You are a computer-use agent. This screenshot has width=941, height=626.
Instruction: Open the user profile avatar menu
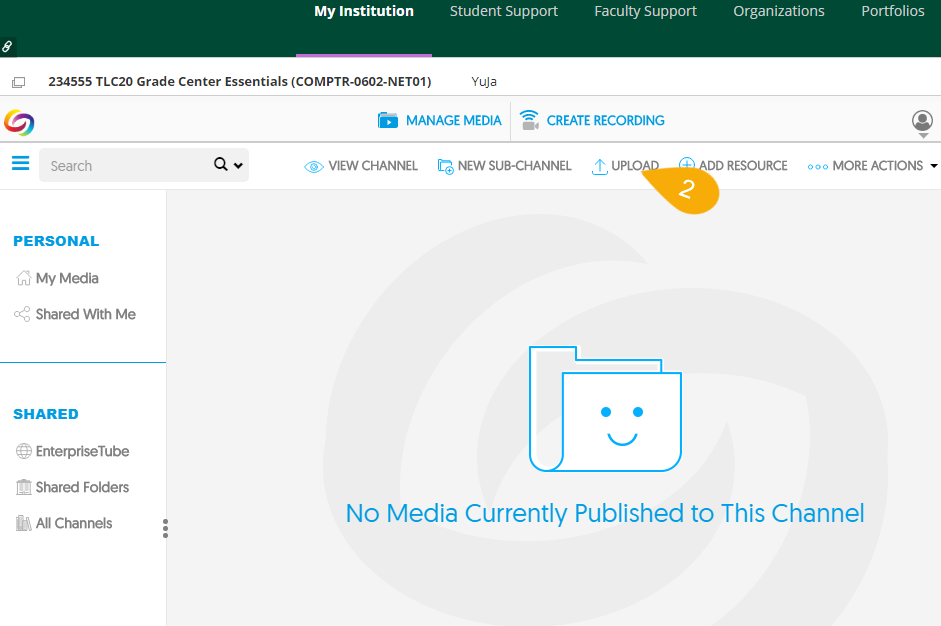(x=922, y=123)
